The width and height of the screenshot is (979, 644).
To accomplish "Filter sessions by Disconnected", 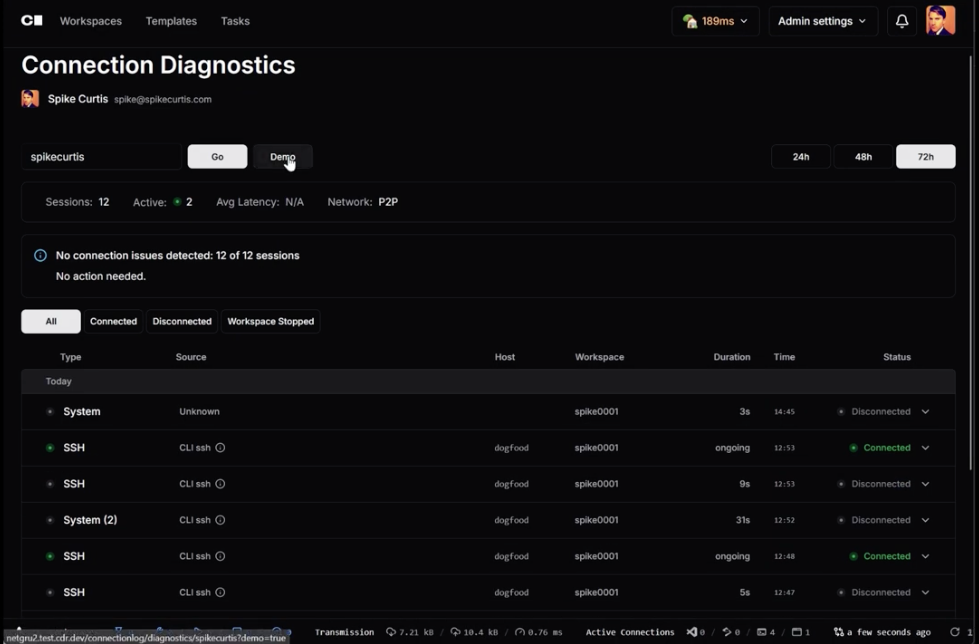I will (x=182, y=321).
